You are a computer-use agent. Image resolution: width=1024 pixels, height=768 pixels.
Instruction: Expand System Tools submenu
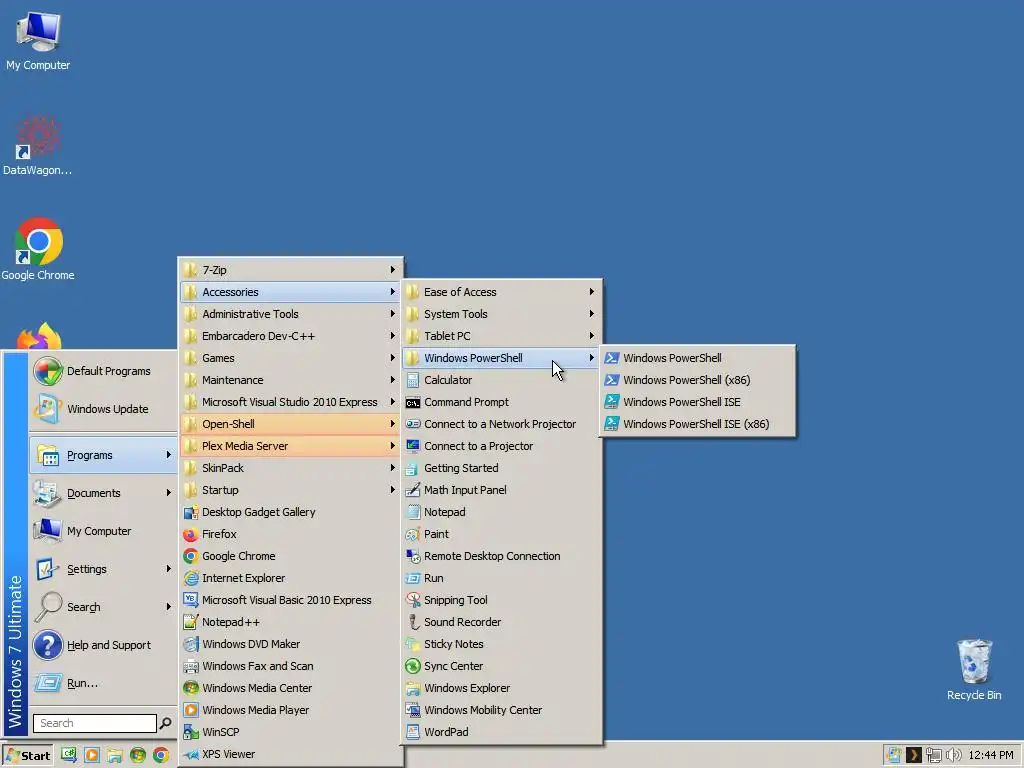click(x=502, y=313)
